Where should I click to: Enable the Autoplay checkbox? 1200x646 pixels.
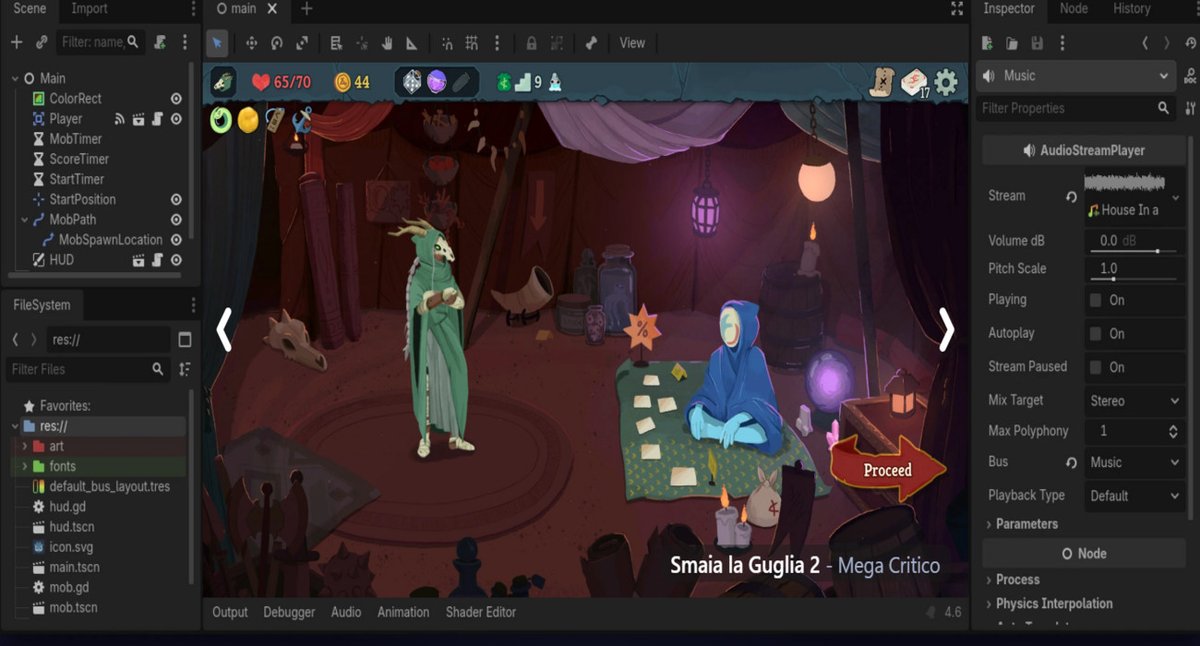tap(1096, 334)
